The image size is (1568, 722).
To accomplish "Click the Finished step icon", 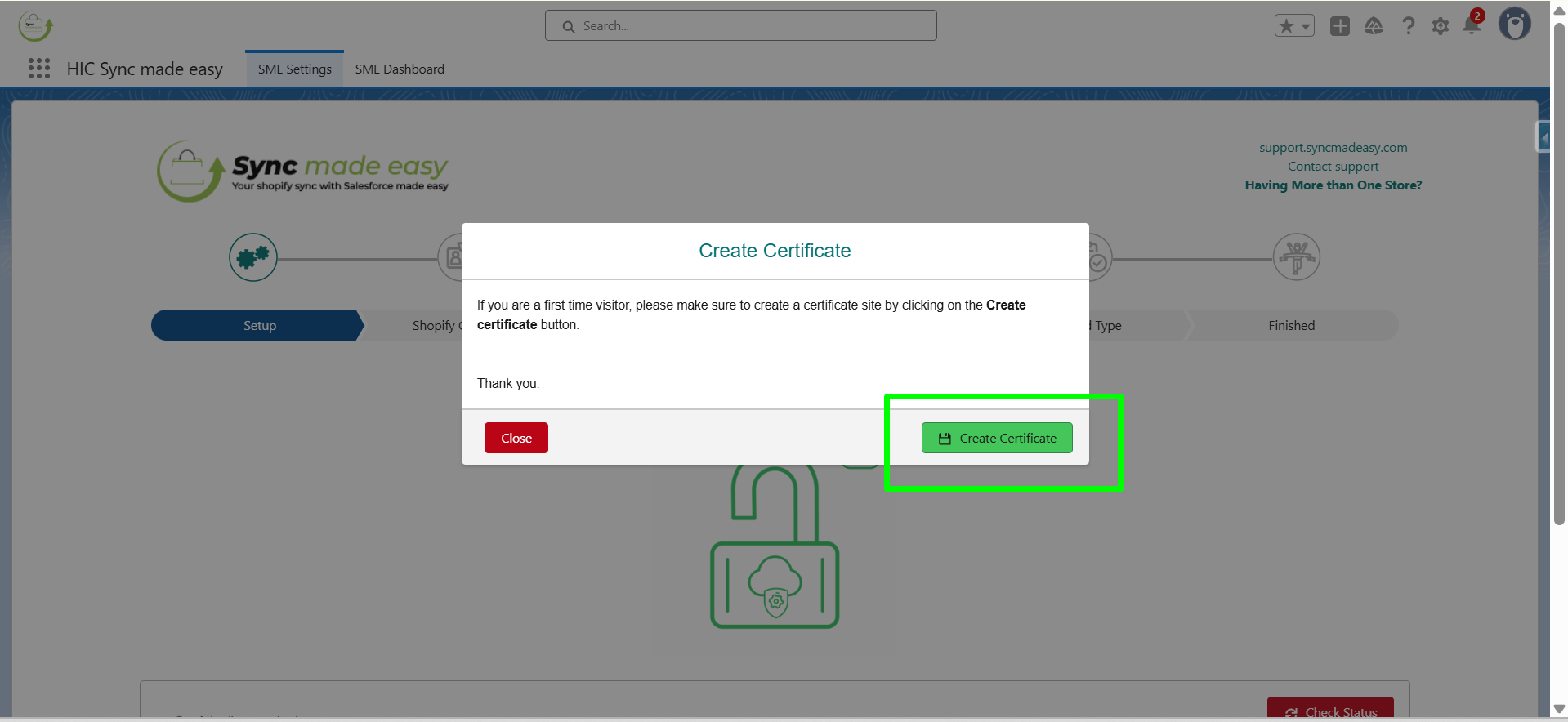I will [x=1296, y=257].
